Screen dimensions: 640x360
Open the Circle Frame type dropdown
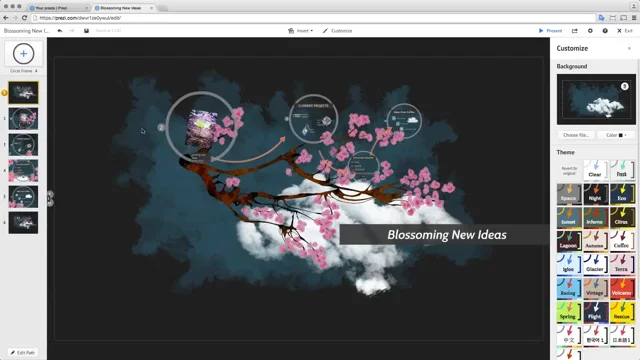[x=24, y=71]
